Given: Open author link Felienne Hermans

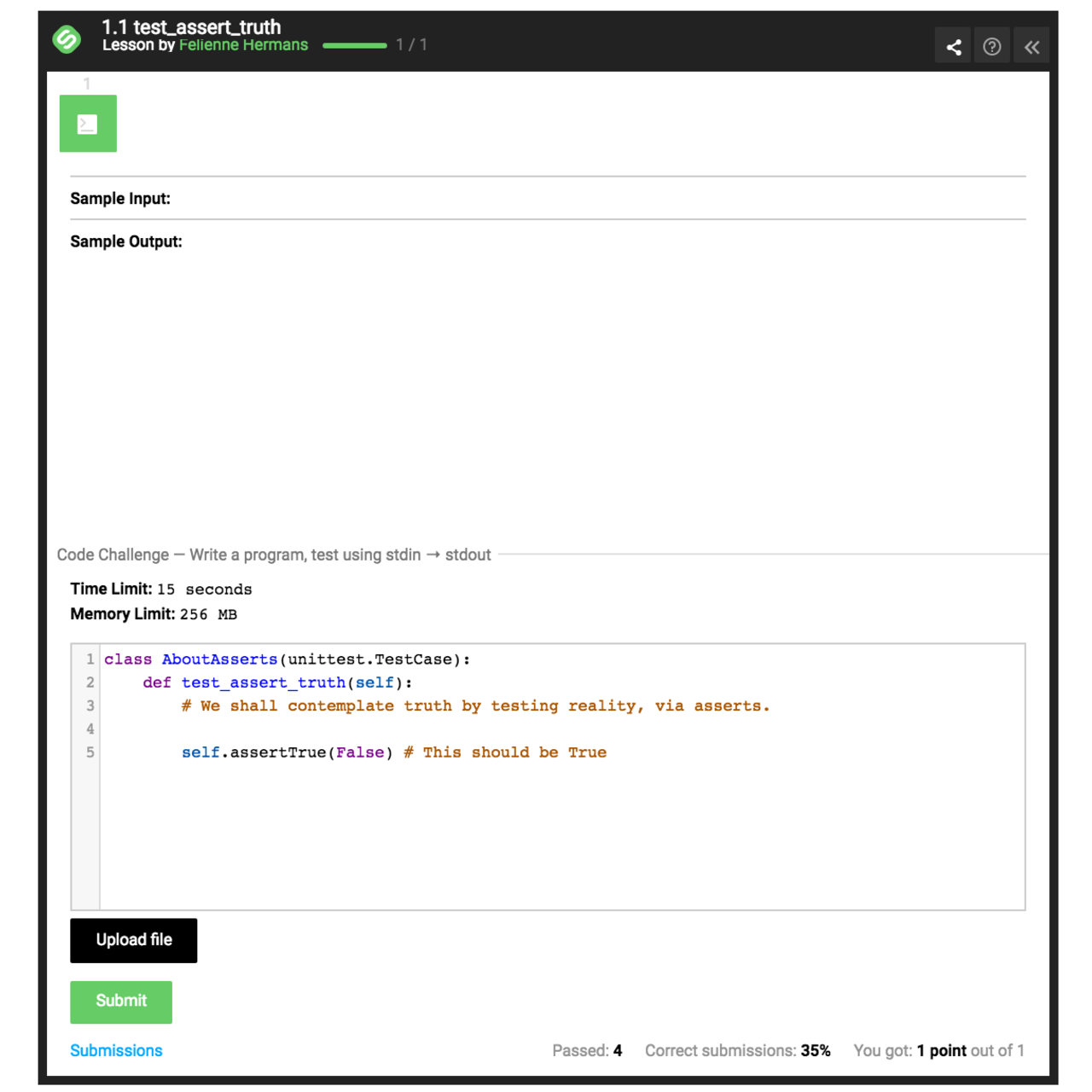Looking at the screenshot, I should pos(243,45).
